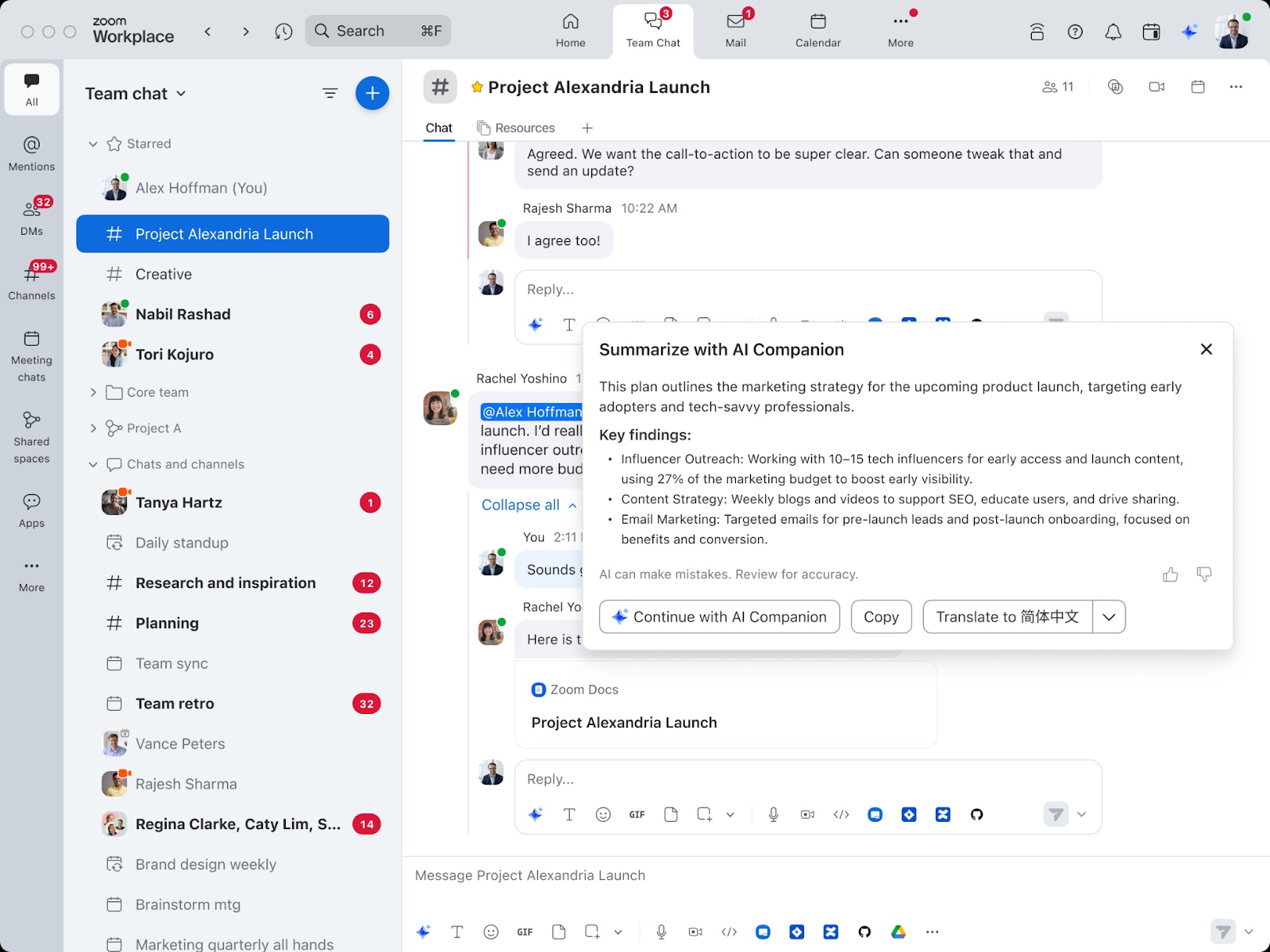1270x952 pixels.
Task: Open Meeting chats in the sidebar
Action: coord(32,355)
